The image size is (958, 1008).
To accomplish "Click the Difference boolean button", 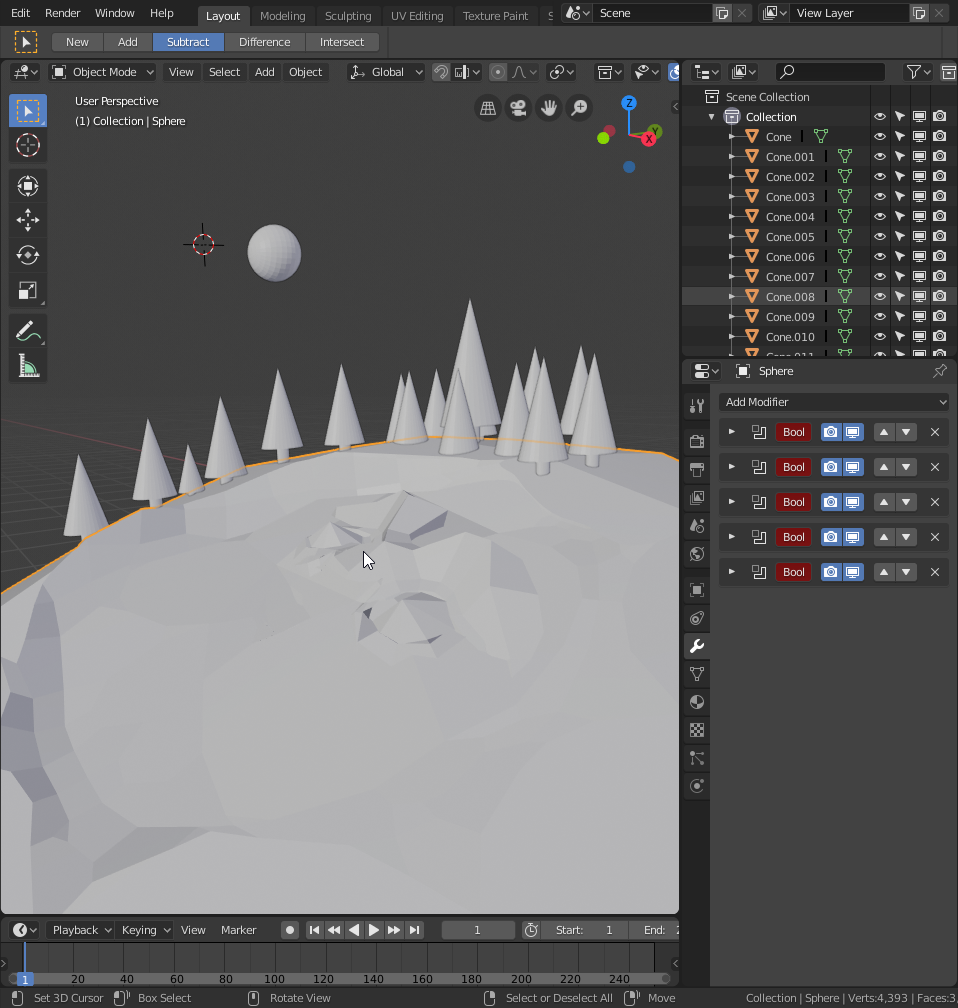I will click(x=264, y=41).
